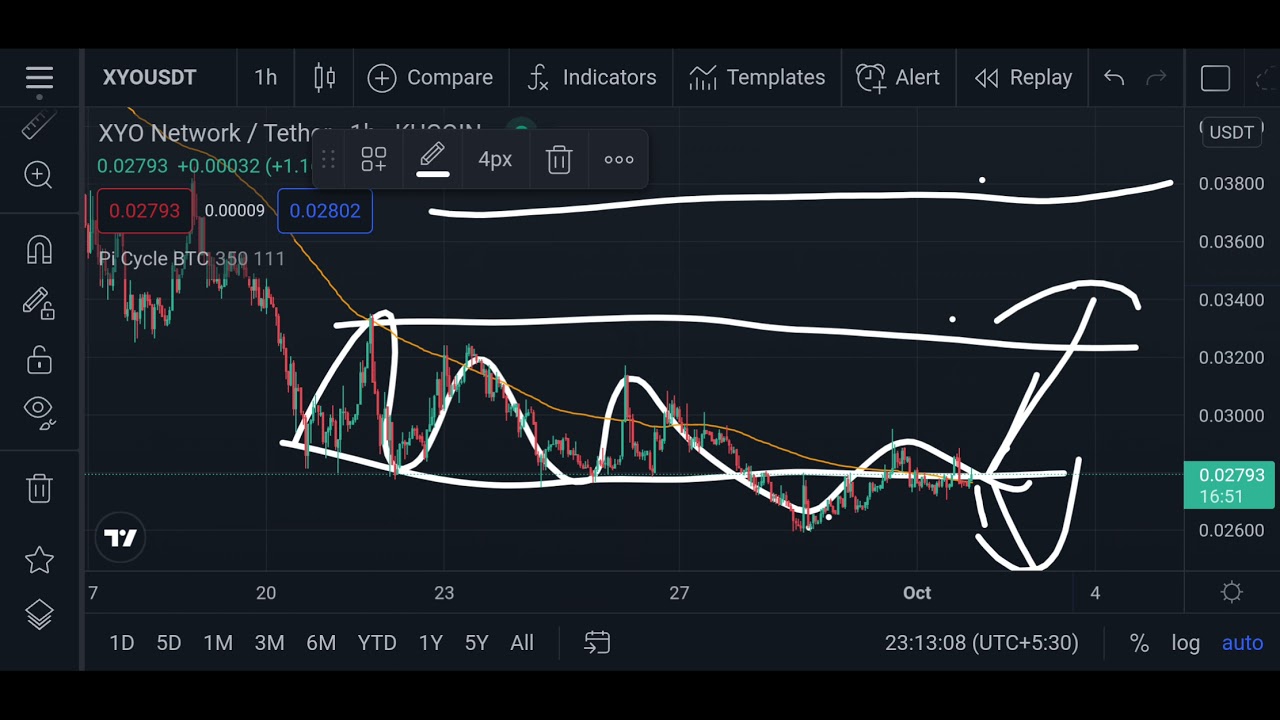Viewport: 1280px width, 720px height.
Task: Click the 0.03400 price axis label
Action: [x=1231, y=300]
